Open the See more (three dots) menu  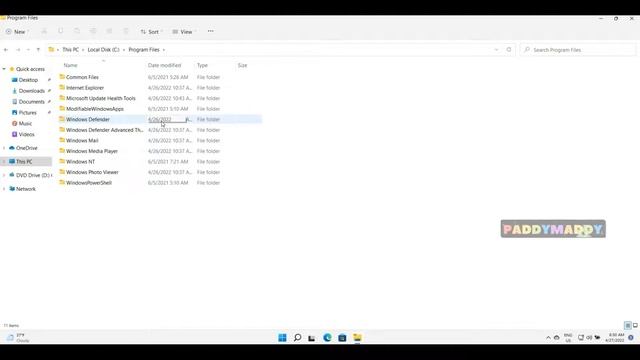[211, 31]
